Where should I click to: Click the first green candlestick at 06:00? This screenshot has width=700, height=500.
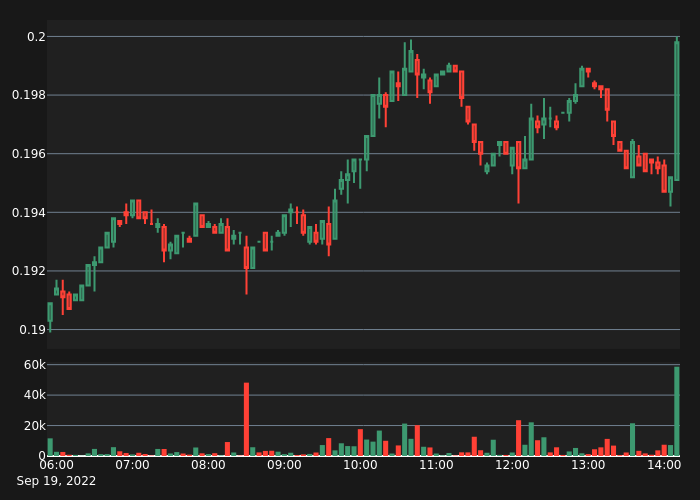50,315
